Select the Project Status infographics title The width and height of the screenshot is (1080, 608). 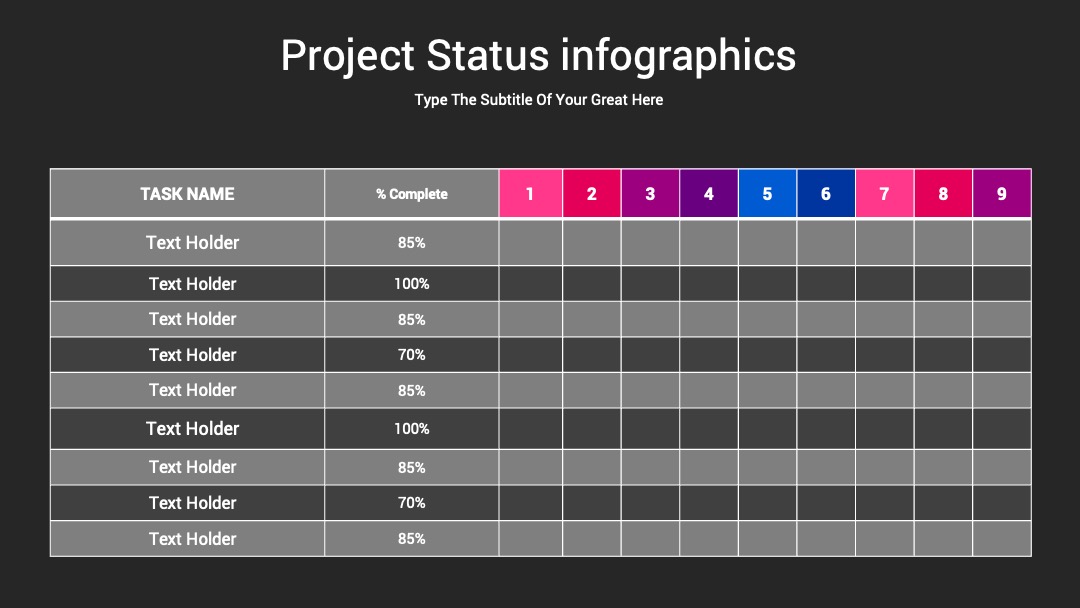point(538,56)
